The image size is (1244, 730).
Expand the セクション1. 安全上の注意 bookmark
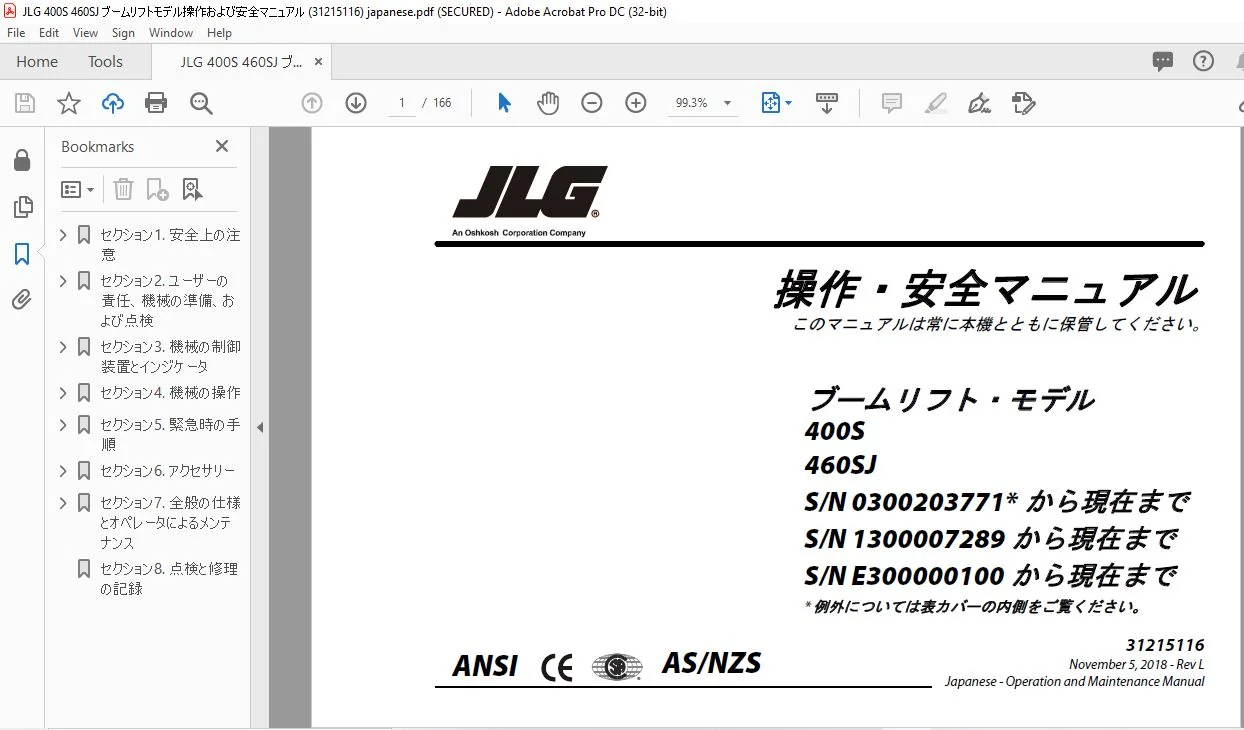[63, 235]
